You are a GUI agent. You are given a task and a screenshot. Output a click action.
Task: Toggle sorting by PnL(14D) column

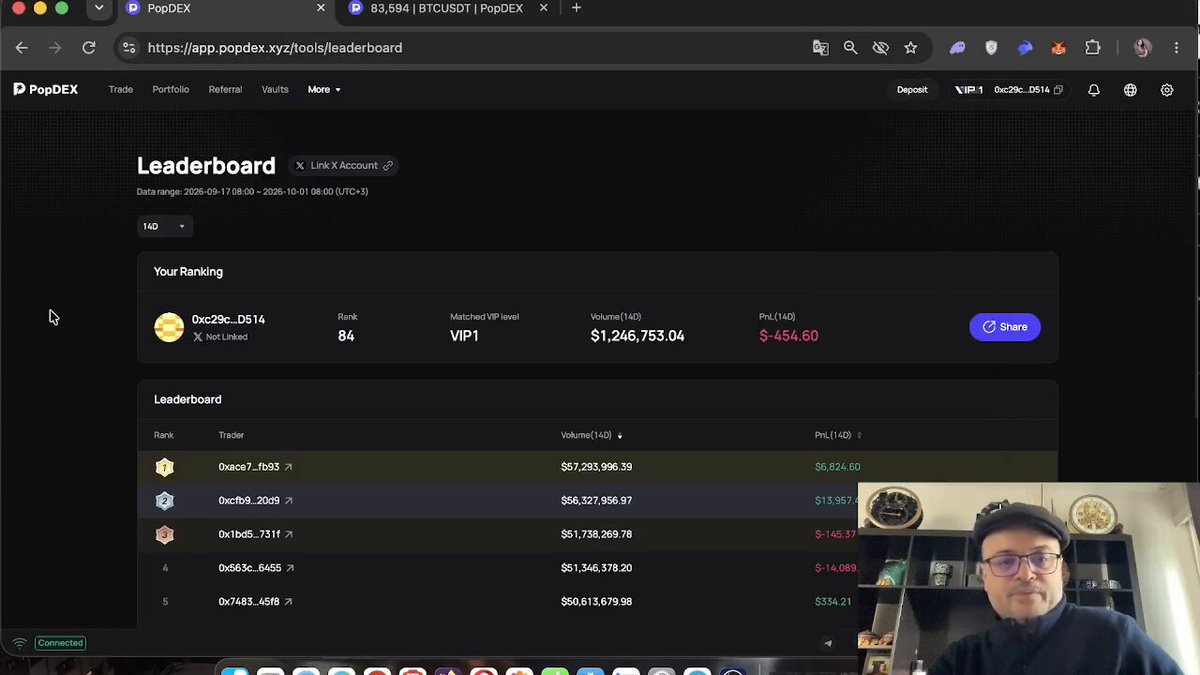[x=838, y=435]
